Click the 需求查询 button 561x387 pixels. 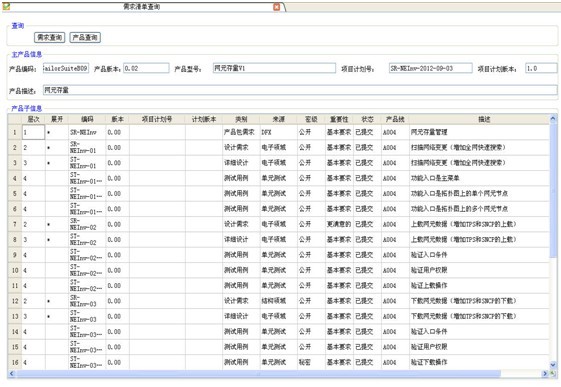pyautogui.click(x=50, y=37)
